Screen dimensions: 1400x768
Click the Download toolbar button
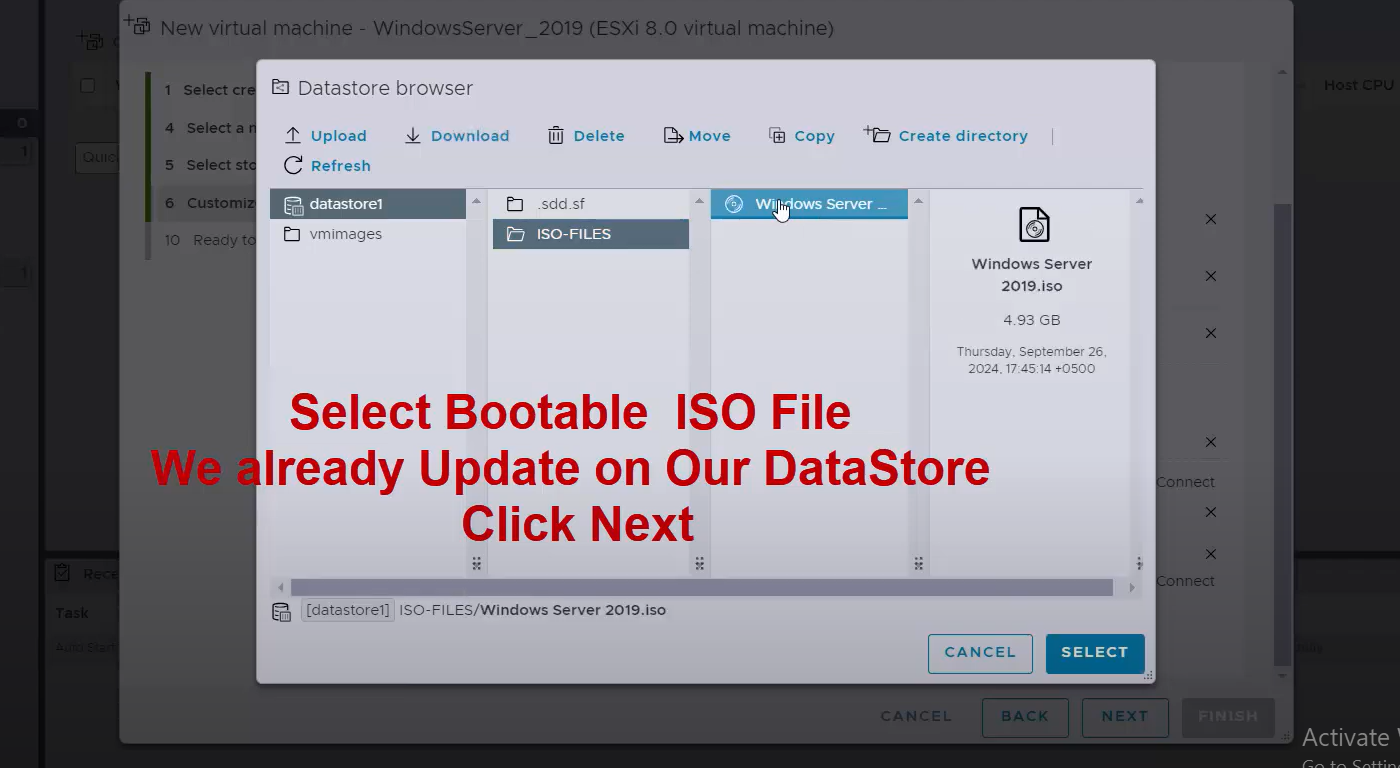[x=458, y=136]
